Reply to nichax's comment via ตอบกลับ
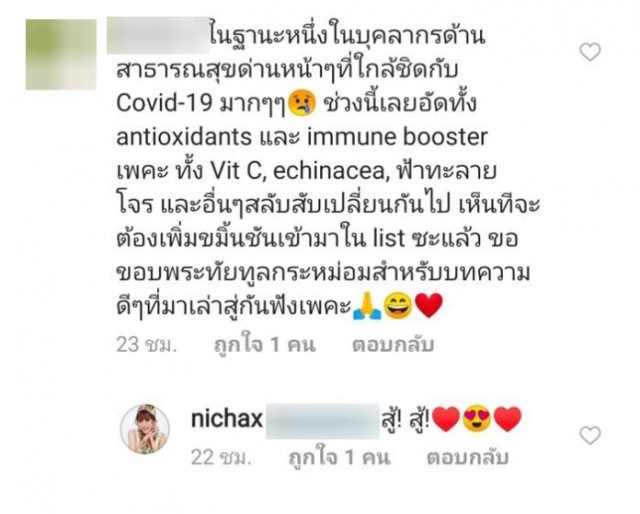 (468, 457)
